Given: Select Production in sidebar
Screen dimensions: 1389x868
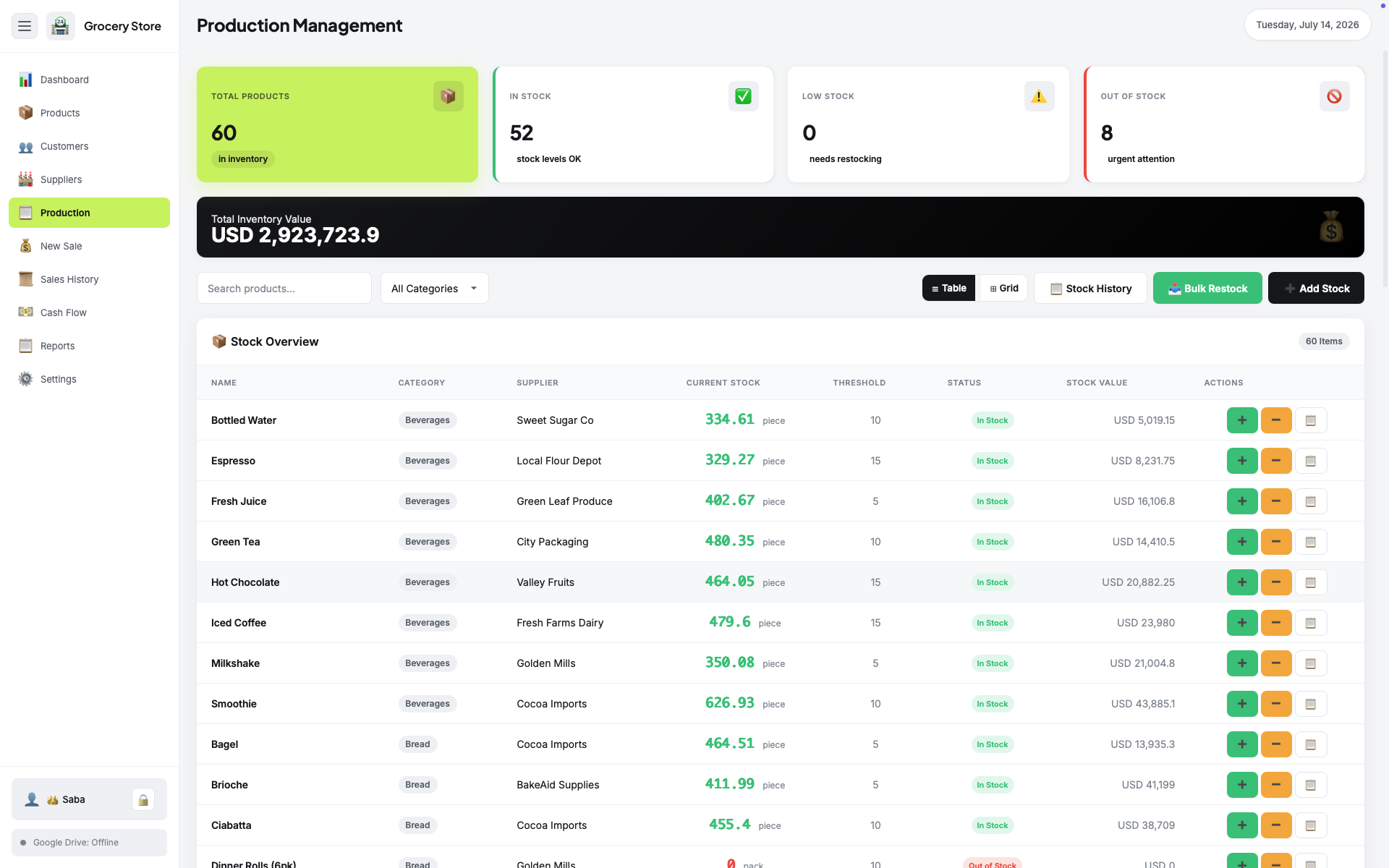Looking at the screenshot, I should (89, 213).
